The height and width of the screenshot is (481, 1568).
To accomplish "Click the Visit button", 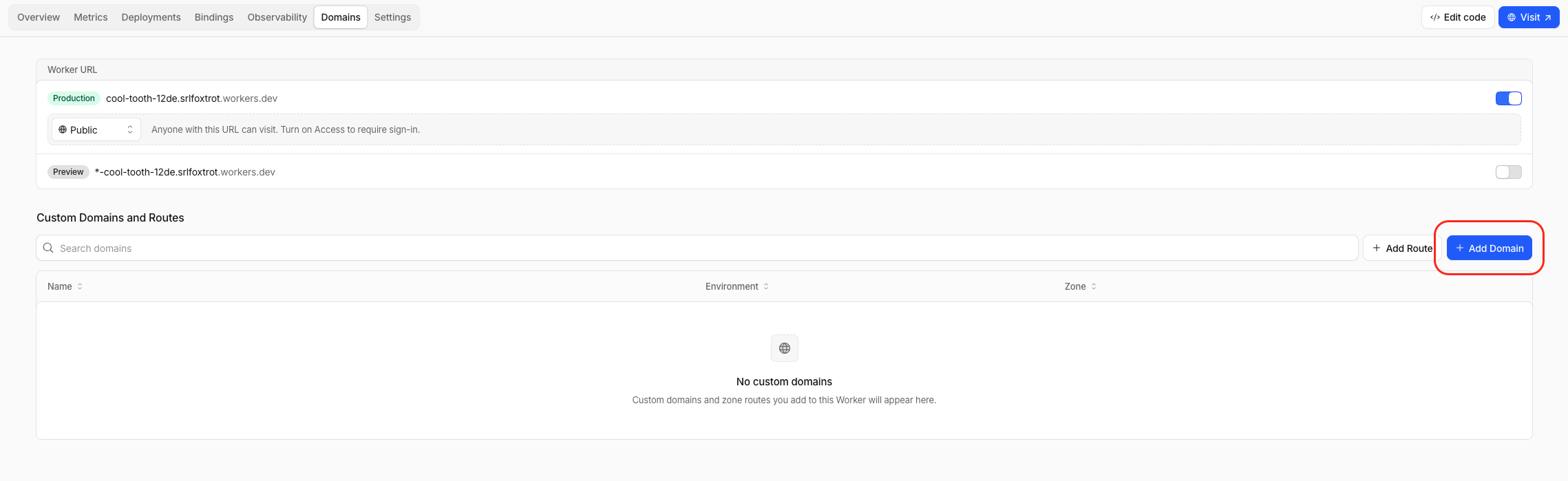I will tap(1529, 17).
